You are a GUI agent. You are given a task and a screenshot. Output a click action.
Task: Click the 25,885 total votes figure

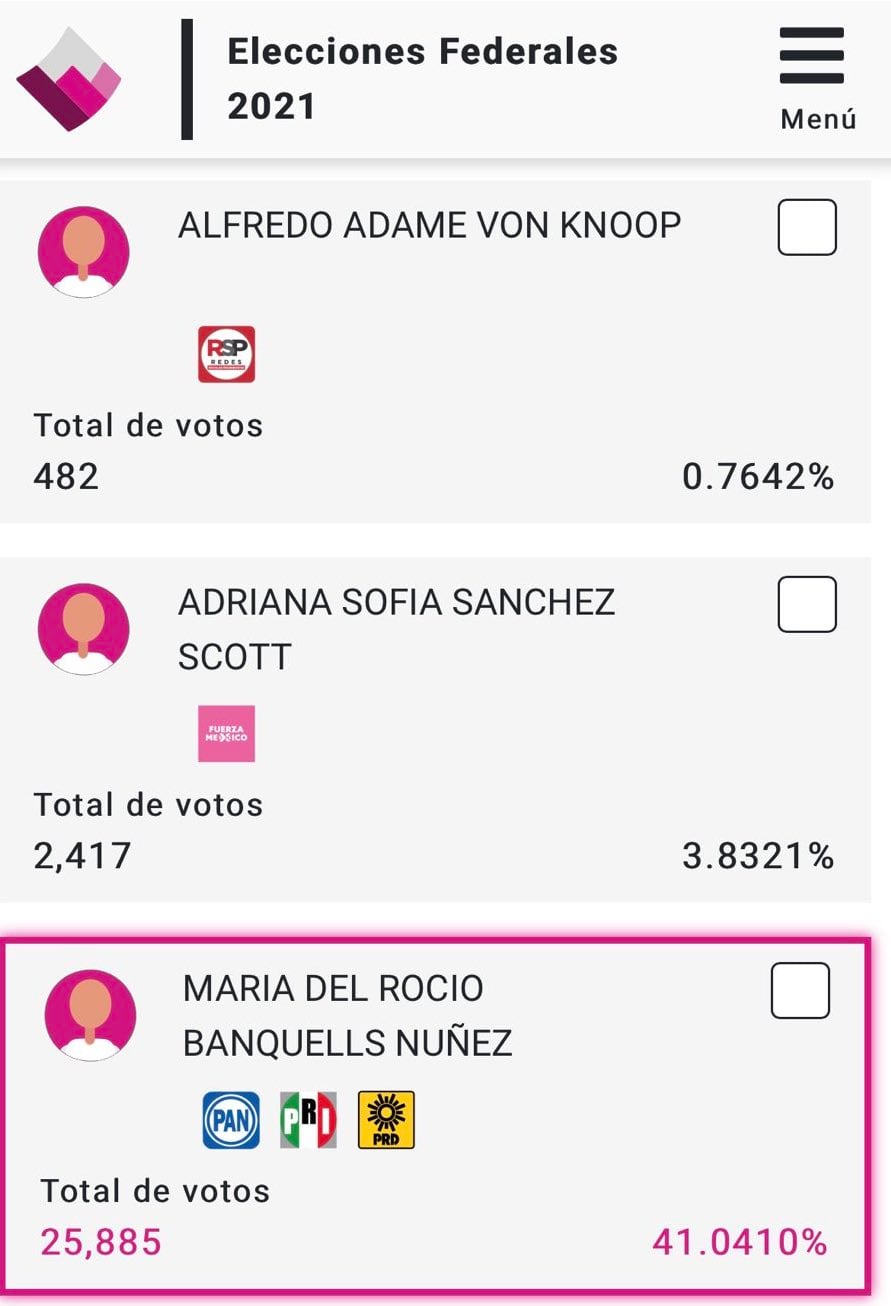click(x=101, y=1242)
